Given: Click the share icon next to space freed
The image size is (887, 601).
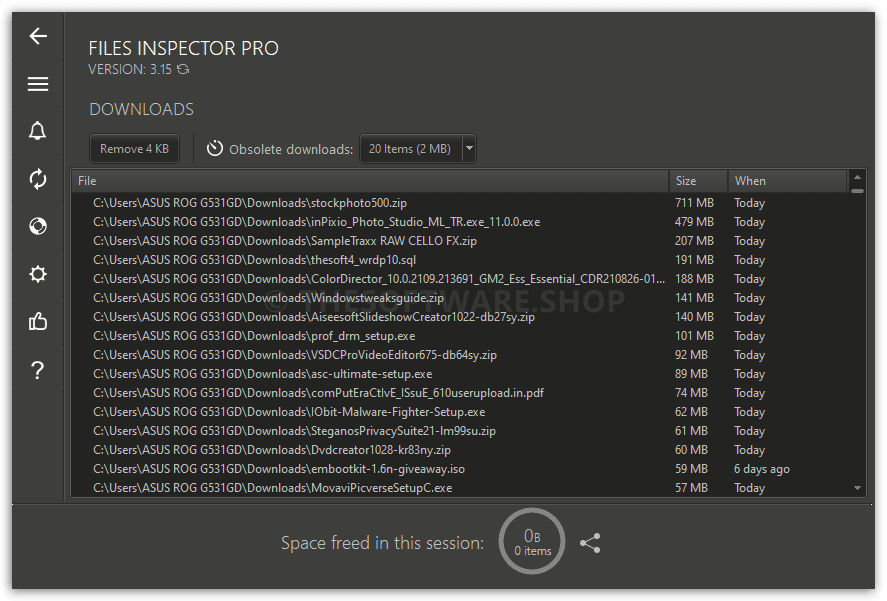Looking at the screenshot, I should coord(590,543).
